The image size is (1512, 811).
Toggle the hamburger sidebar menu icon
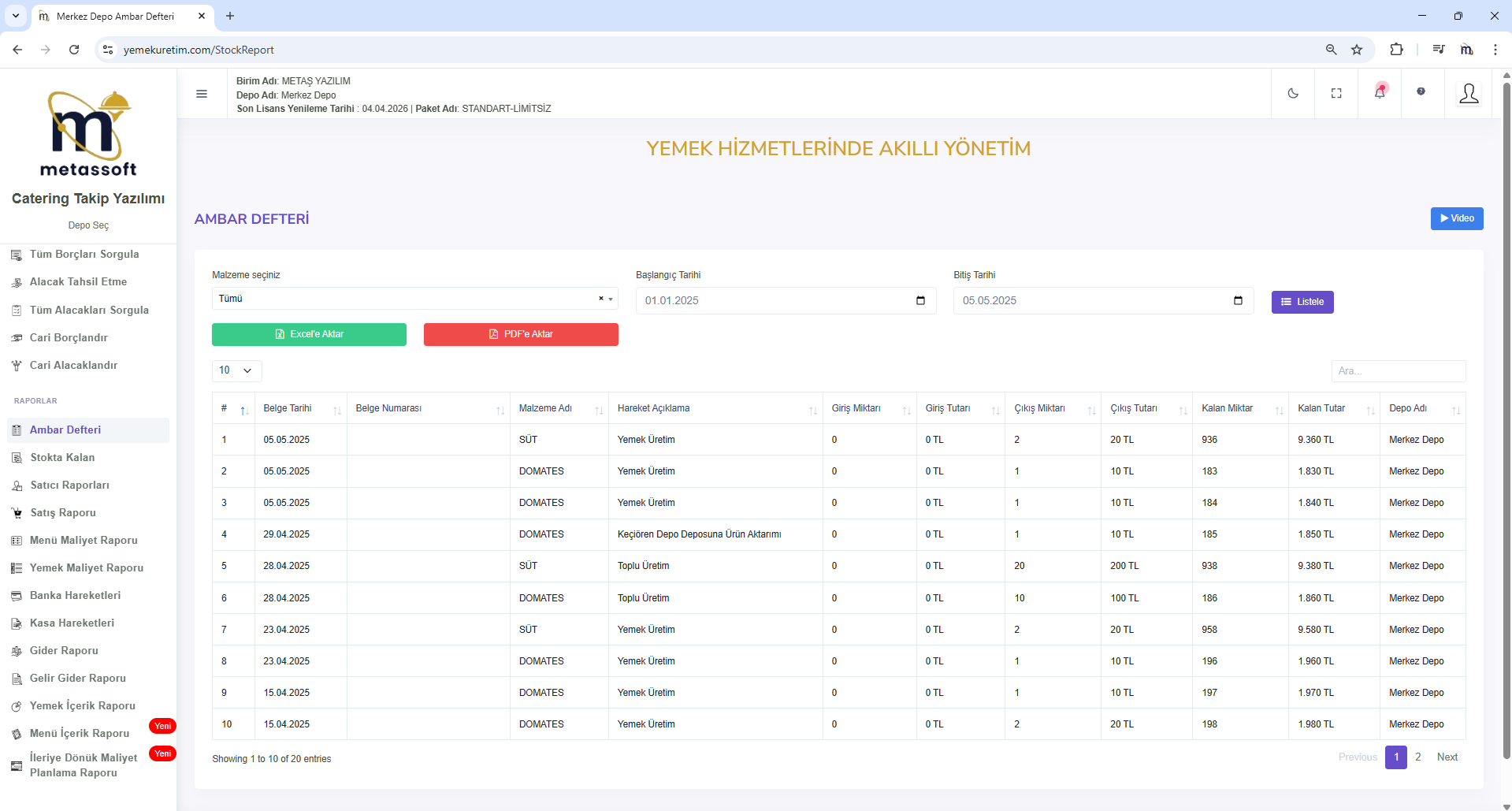pos(202,94)
